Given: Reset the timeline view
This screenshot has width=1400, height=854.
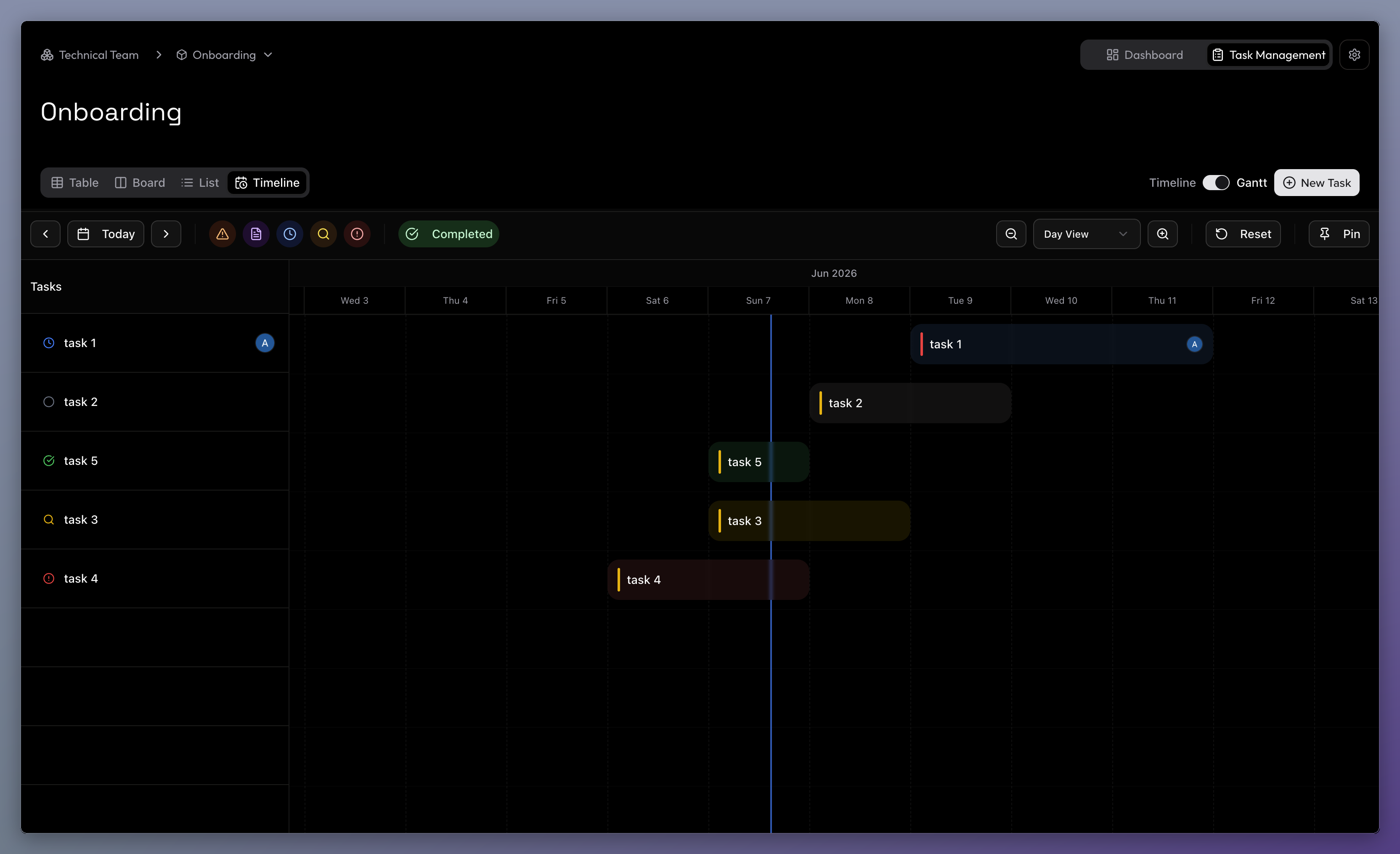Looking at the screenshot, I should click(1243, 233).
